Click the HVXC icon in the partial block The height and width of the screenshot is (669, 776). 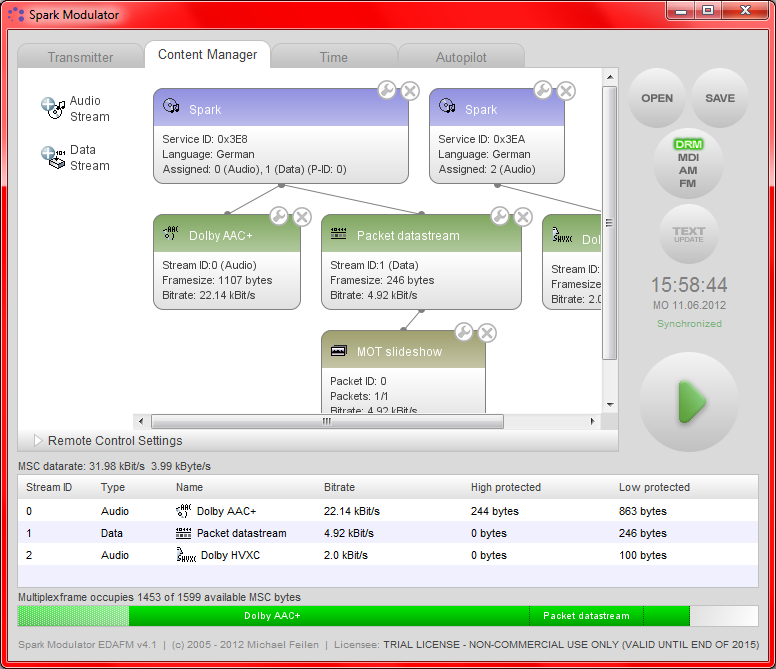(562, 235)
